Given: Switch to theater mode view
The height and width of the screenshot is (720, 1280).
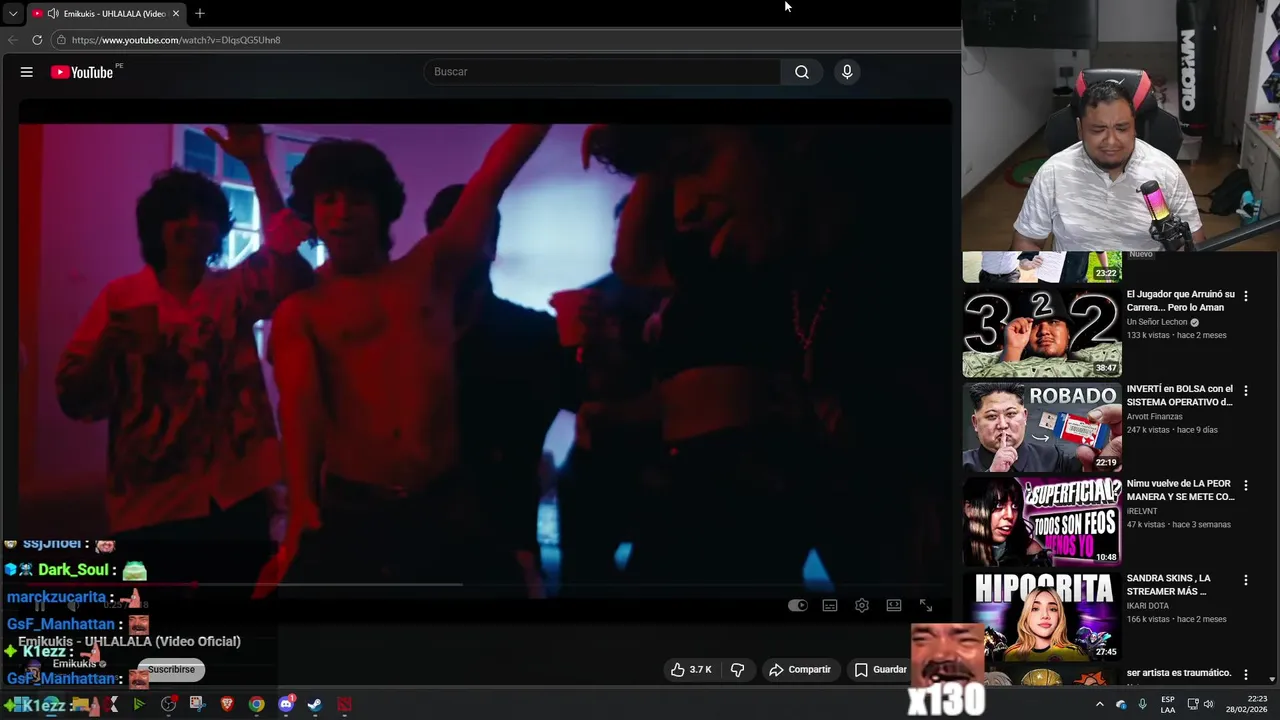Looking at the screenshot, I should click(894, 605).
